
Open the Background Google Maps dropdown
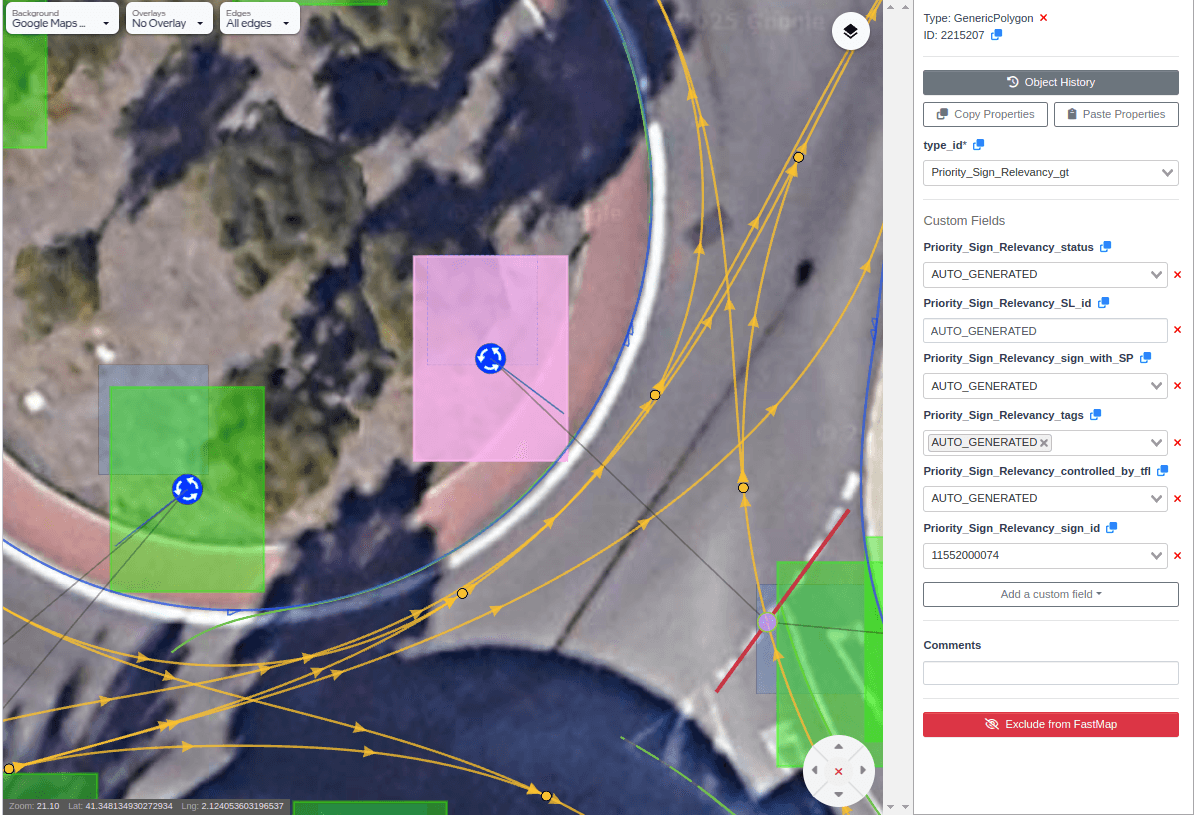tap(62, 18)
